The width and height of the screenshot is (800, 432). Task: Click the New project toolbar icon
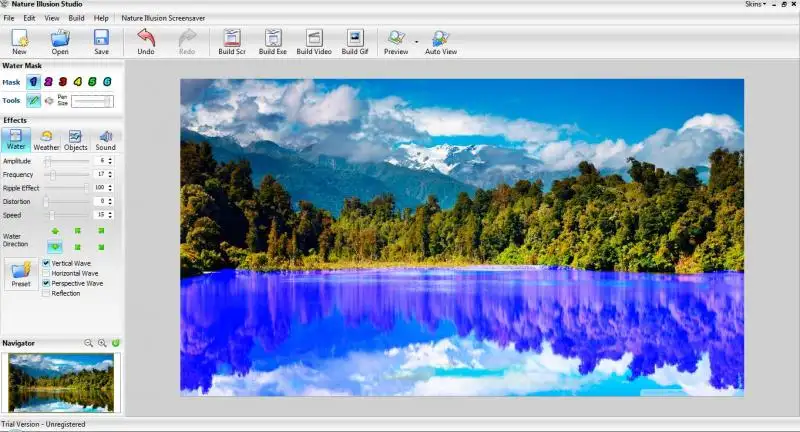(19, 41)
